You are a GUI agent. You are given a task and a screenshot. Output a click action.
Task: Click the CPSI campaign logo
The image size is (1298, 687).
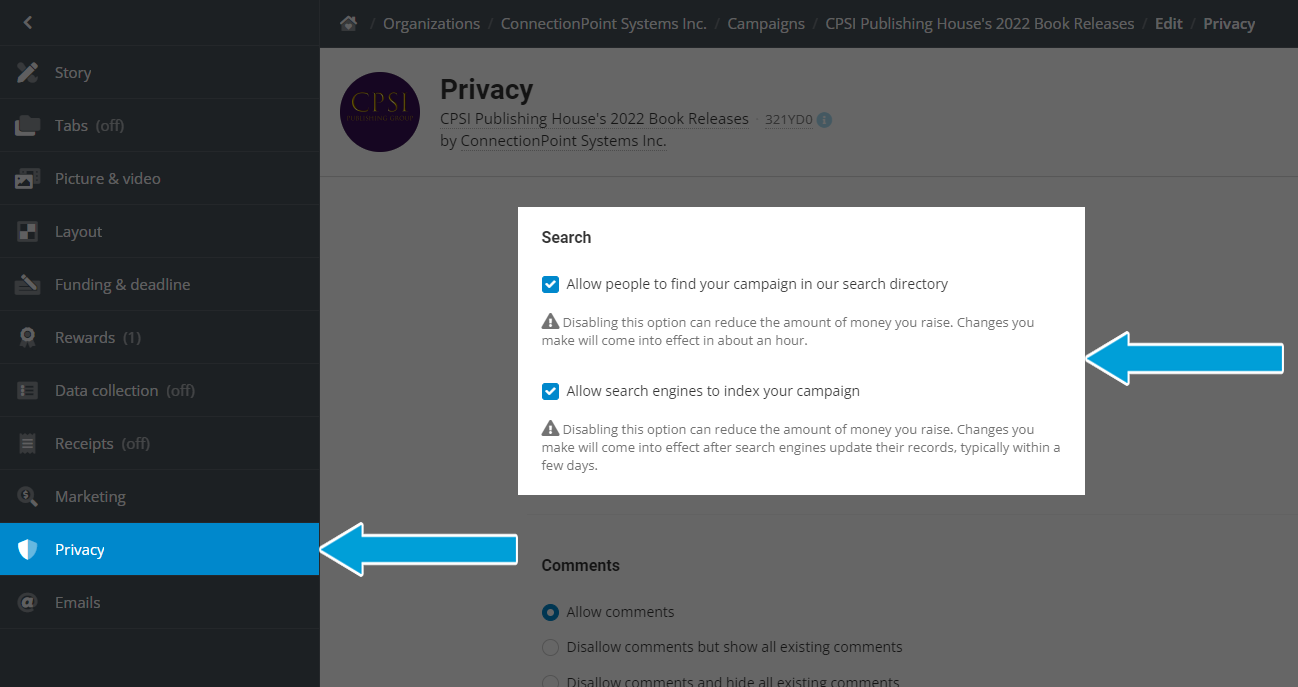(380, 112)
